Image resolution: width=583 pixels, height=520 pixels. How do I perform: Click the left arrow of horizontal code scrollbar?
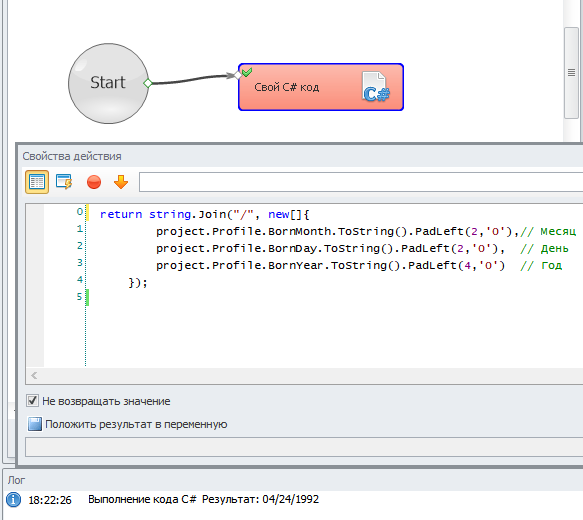click(34, 375)
